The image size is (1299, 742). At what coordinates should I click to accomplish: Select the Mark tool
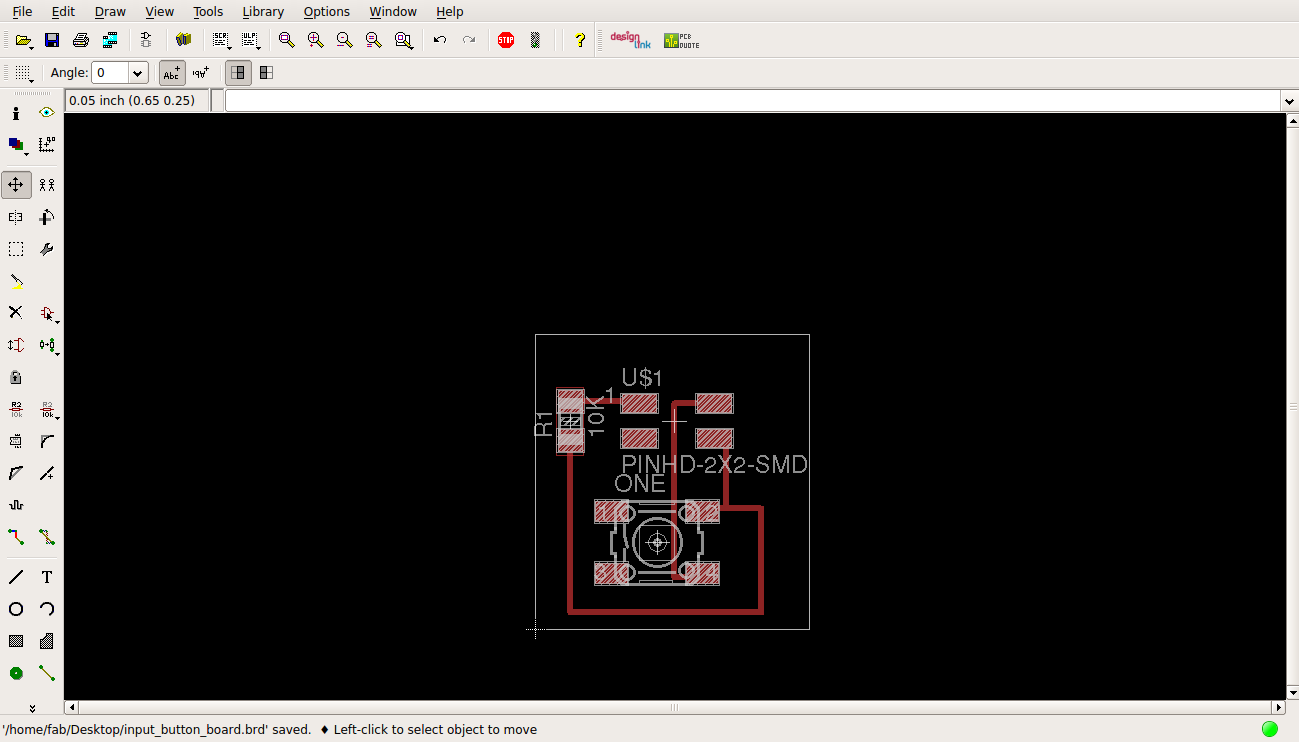click(x=47, y=145)
